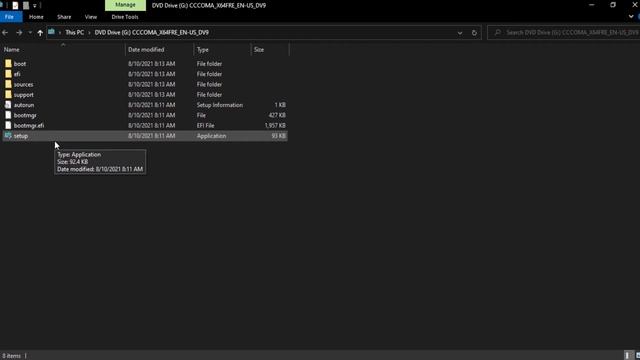Click Setup Information type of autorun
640x360 pixels.
coord(220,105)
